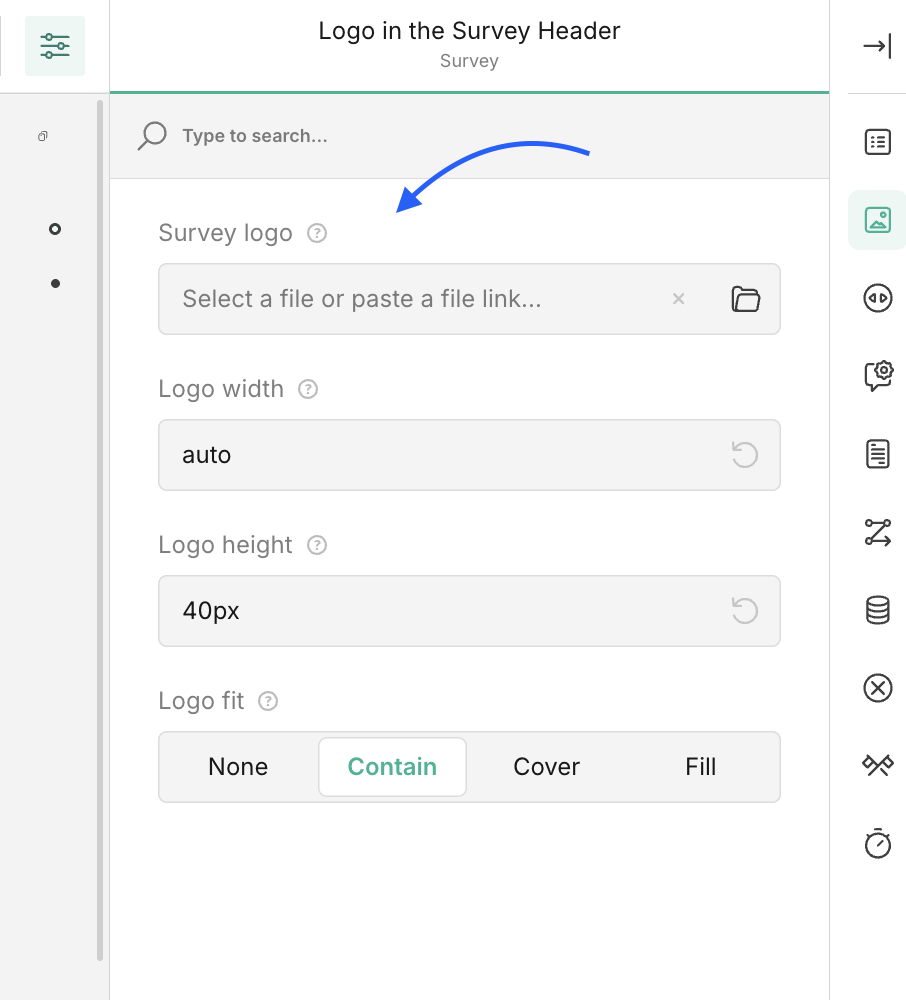Image resolution: width=906 pixels, height=1000 pixels.
Task: Open the General settings category icon
Action: tap(877, 142)
